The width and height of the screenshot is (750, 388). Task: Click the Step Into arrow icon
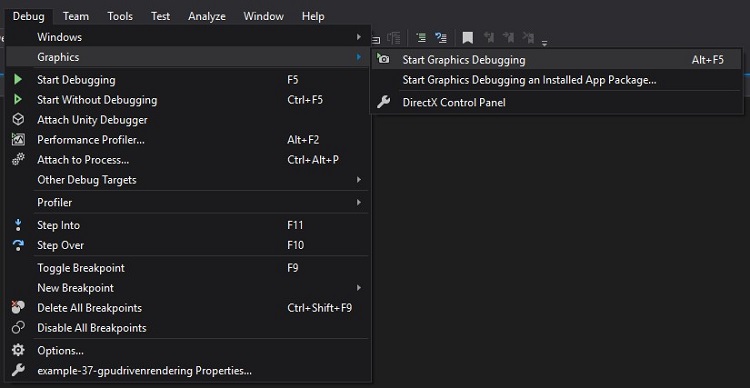(18, 225)
